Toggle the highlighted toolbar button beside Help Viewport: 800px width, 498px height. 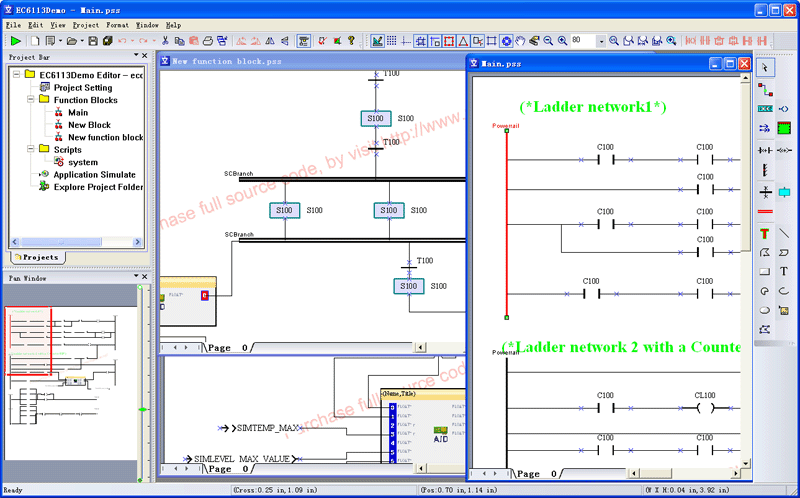(377, 41)
